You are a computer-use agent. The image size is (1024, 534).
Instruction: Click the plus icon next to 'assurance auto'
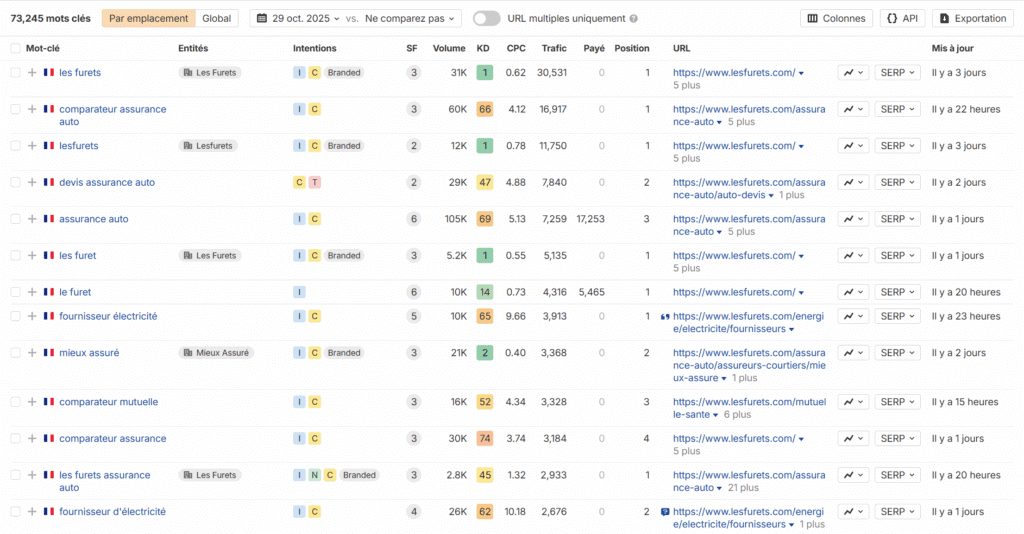pyautogui.click(x=32, y=219)
